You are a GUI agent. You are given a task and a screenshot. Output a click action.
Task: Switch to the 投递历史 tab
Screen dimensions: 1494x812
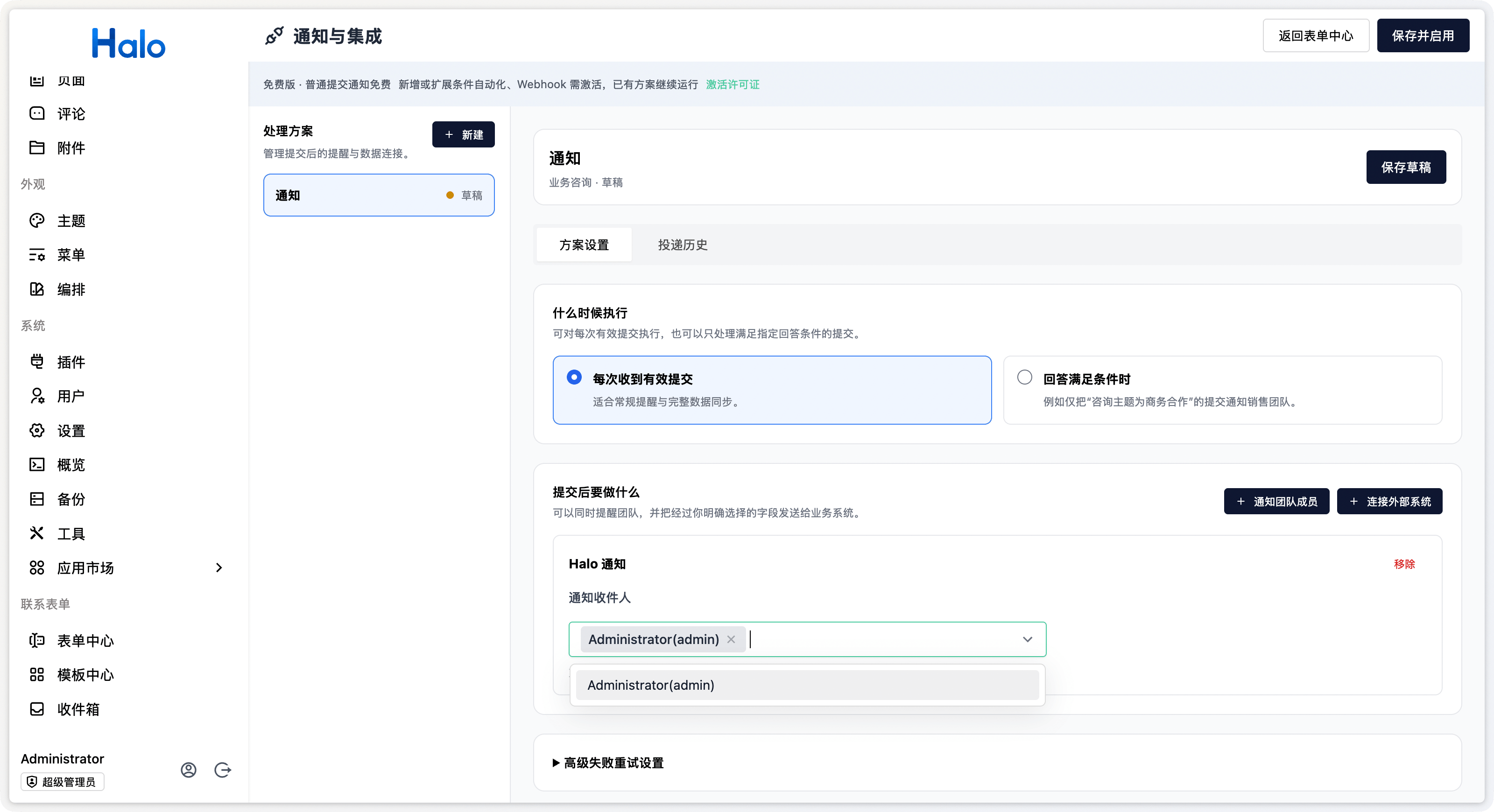pyautogui.click(x=682, y=245)
